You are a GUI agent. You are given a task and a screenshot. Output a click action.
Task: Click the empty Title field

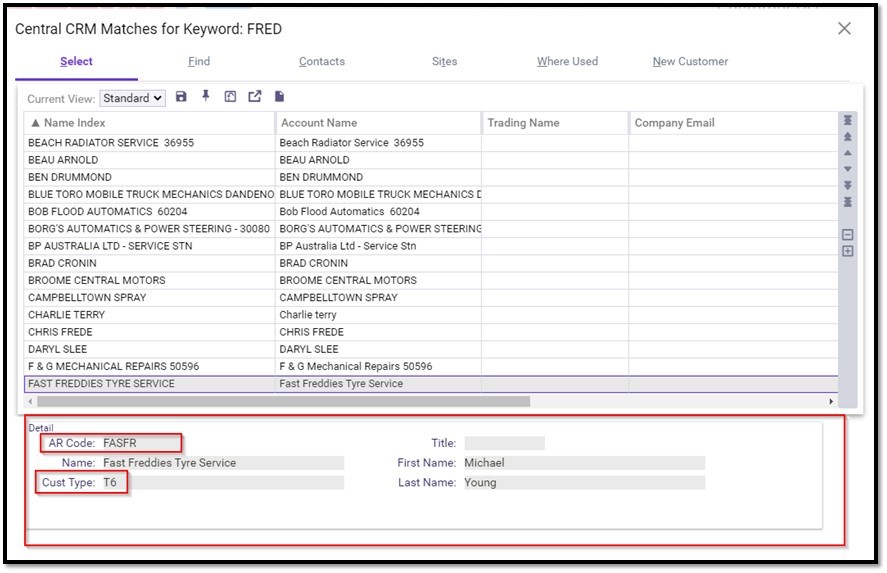click(505, 443)
